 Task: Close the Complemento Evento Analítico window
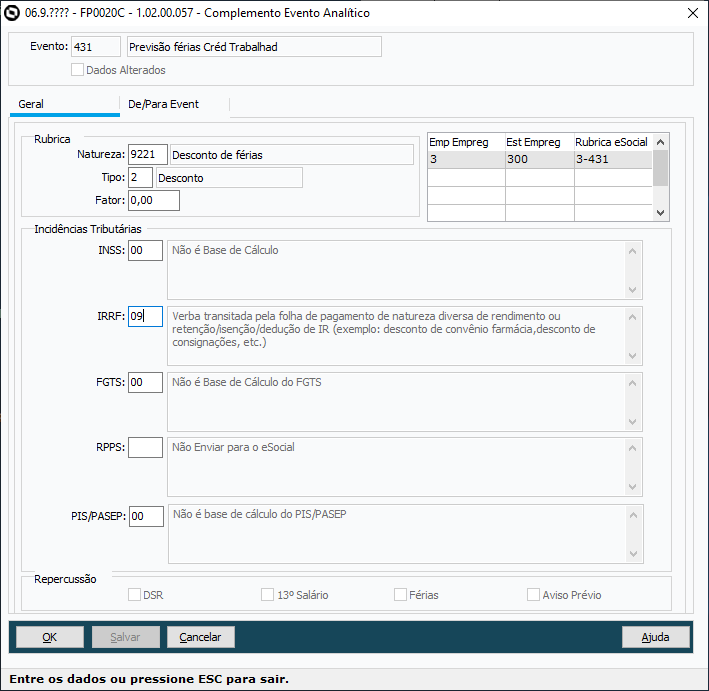point(693,13)
